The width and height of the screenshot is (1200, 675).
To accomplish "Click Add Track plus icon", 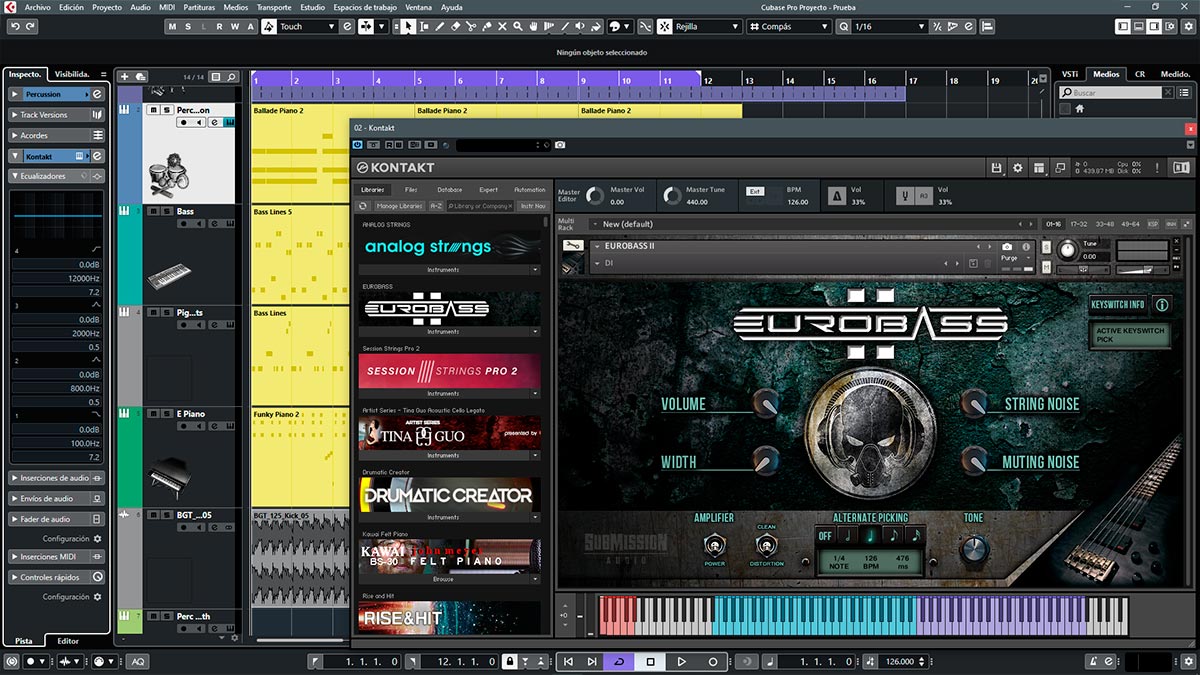I will [x=124, y=76].
